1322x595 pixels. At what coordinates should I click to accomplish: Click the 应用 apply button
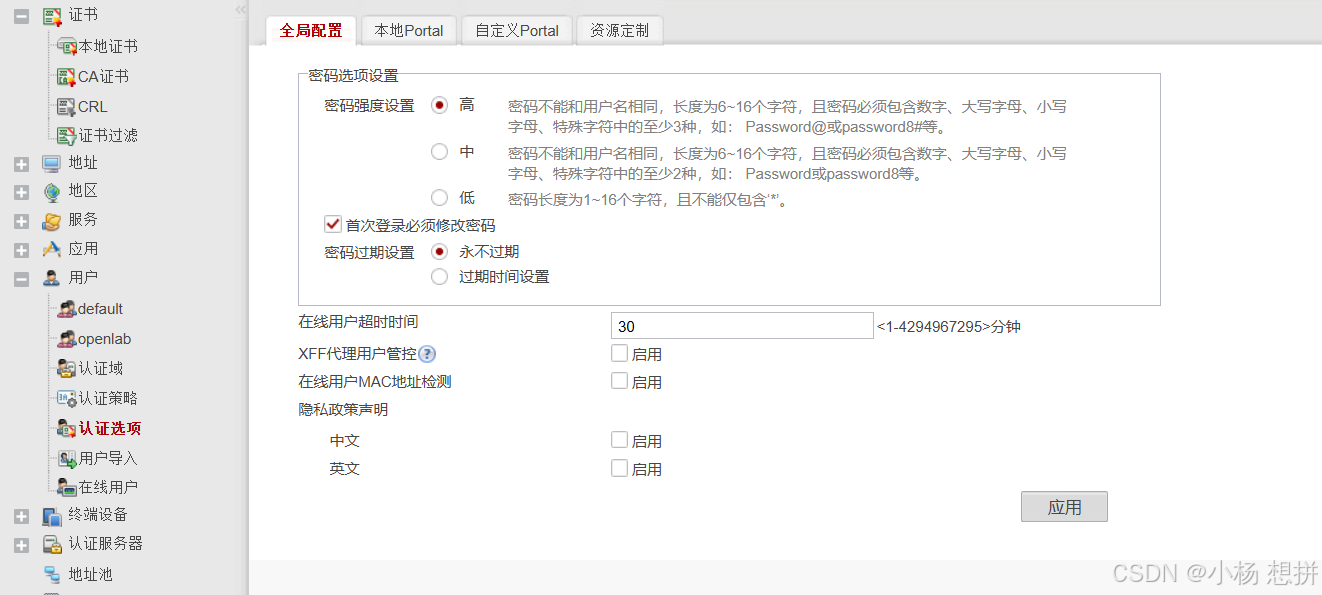point(1064,507)
